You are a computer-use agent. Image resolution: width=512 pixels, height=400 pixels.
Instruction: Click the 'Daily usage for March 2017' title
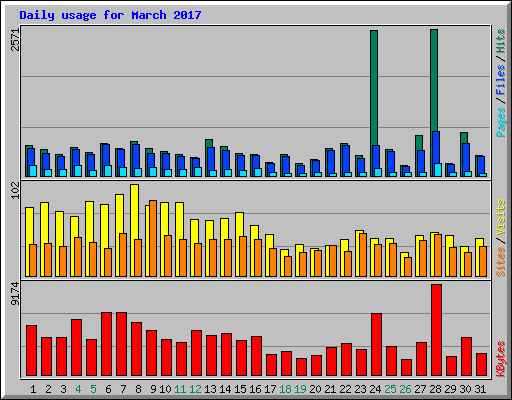click(110, 15)
